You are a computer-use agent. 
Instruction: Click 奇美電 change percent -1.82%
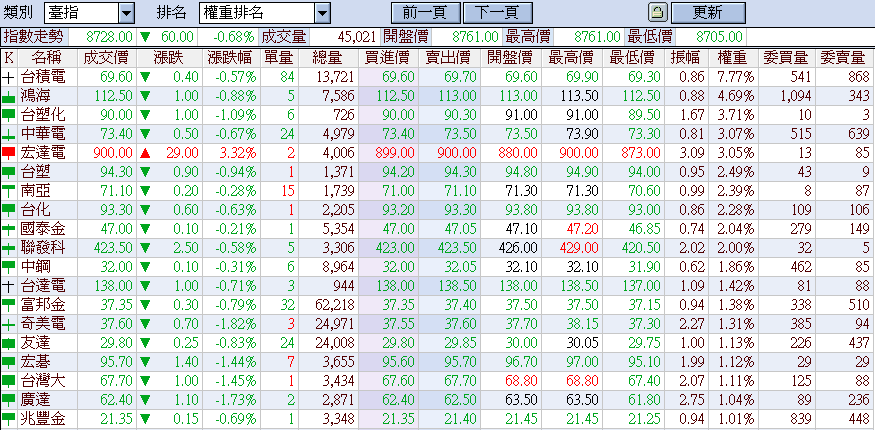tap(234, 324)
